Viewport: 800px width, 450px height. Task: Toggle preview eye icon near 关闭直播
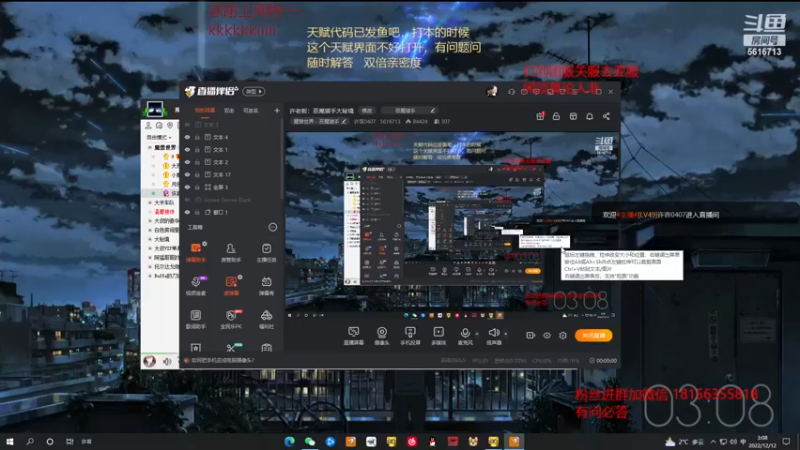[x=546, y=335]
